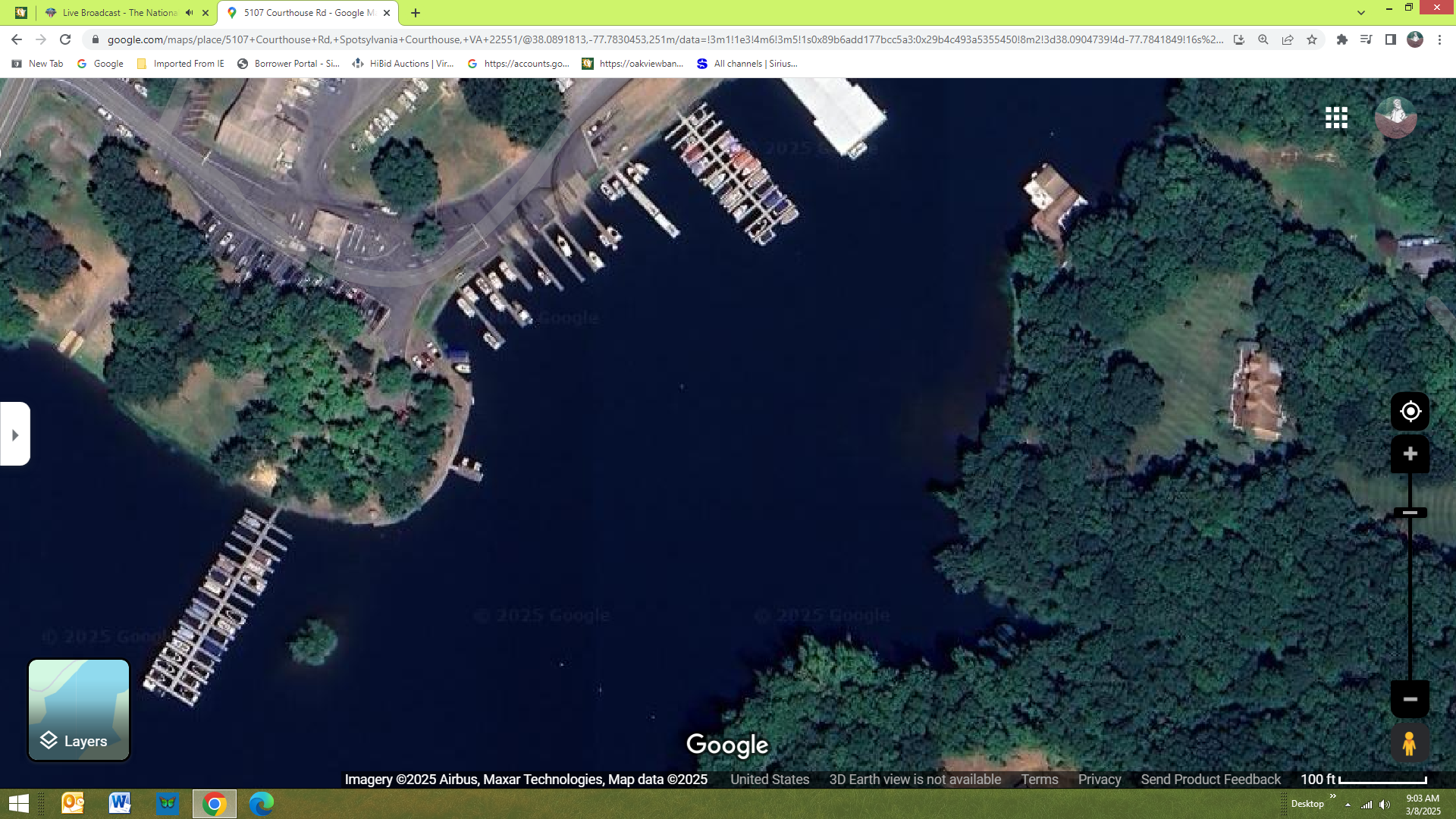The image size is (1456, 819).
Task: Mute the Live Broadcast tab audio
Action: 190,13
